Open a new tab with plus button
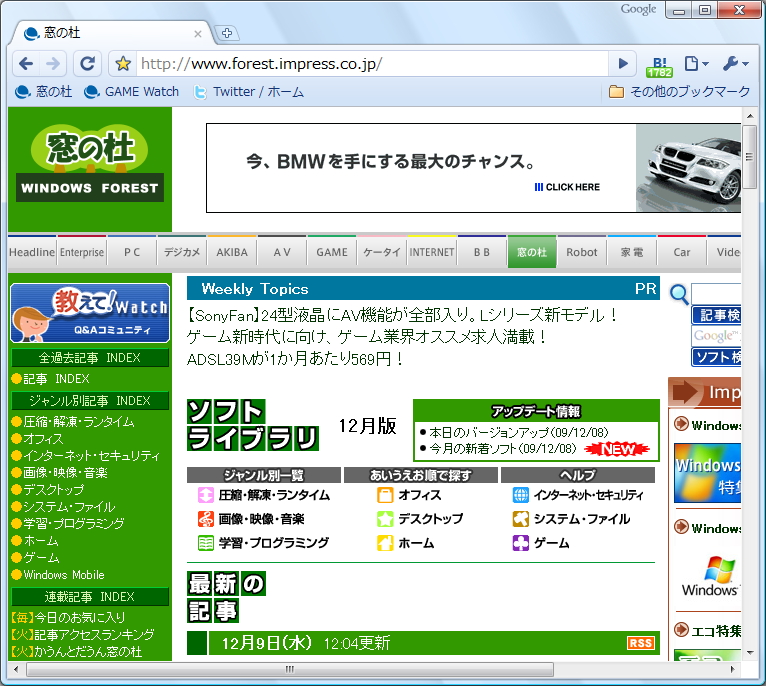Image resolution: width=766 pixels, height=686 pixels. (227, 33)
